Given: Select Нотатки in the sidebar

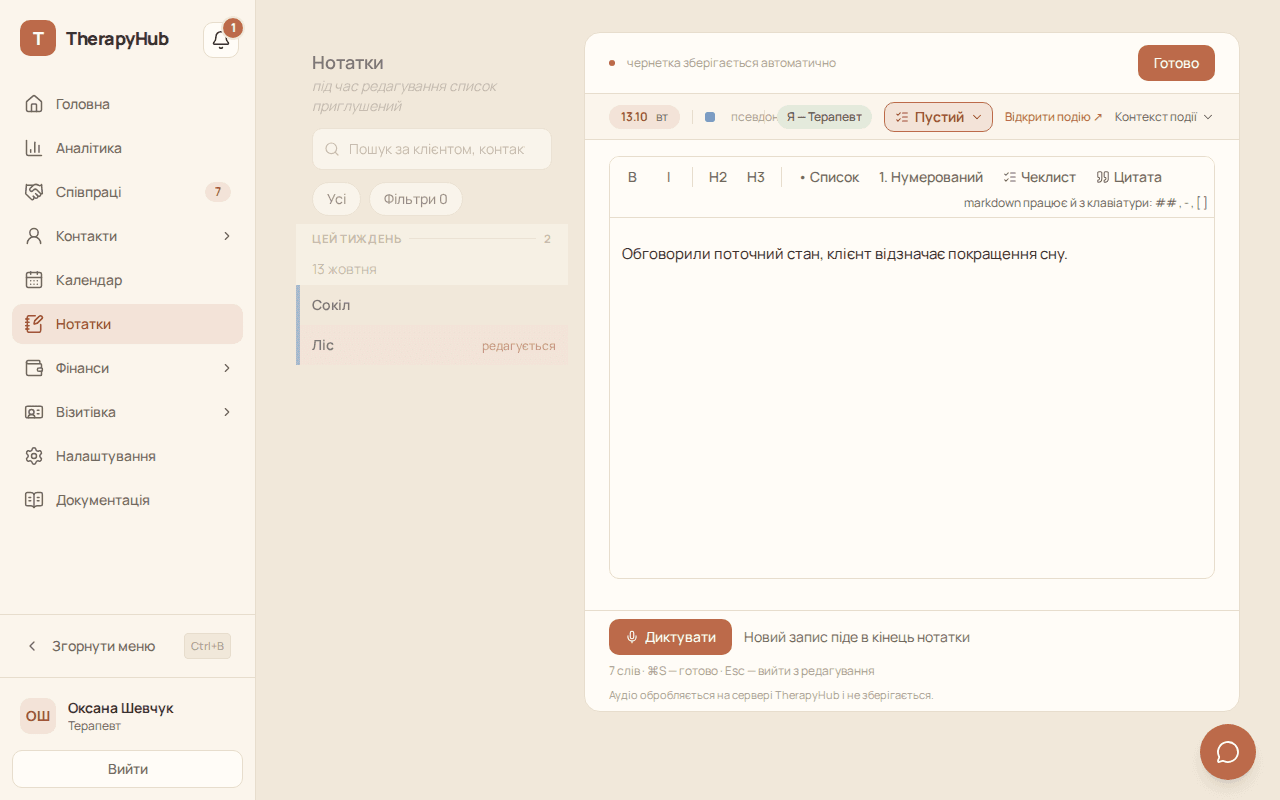Looking at the screenshot, I should point(128,324).
